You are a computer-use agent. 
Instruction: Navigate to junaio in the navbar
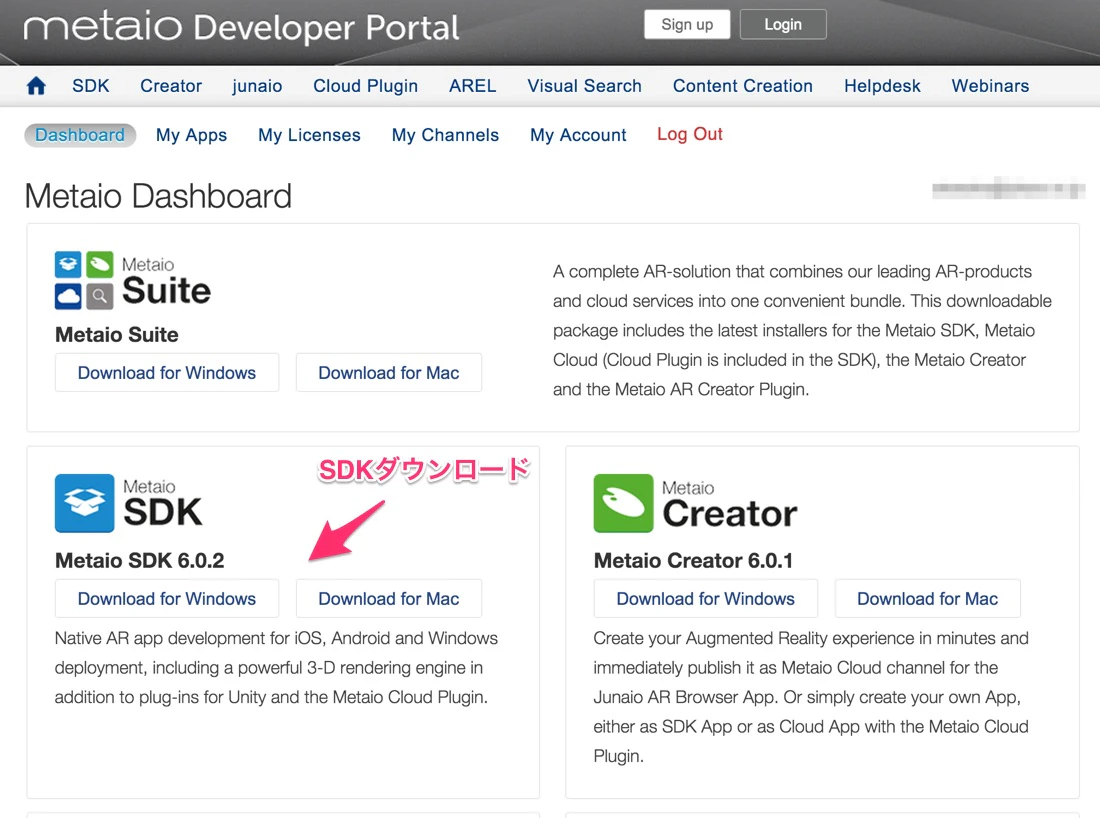257,86
